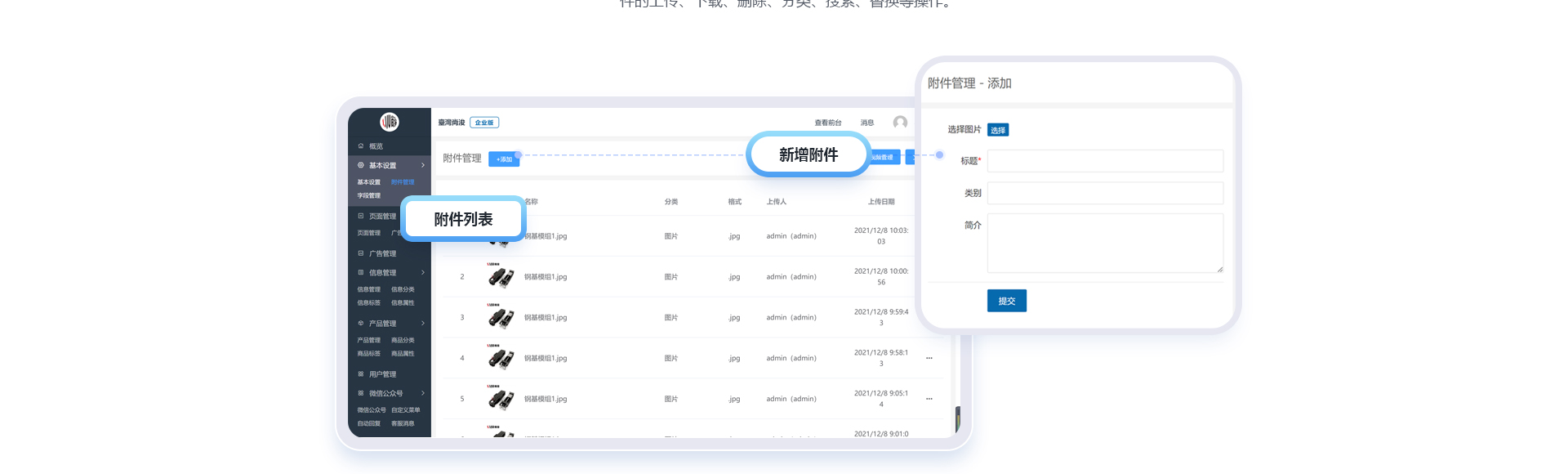Open the thumbnail image in row 4
Viewport: 1568px width, 474px height.
501,358
